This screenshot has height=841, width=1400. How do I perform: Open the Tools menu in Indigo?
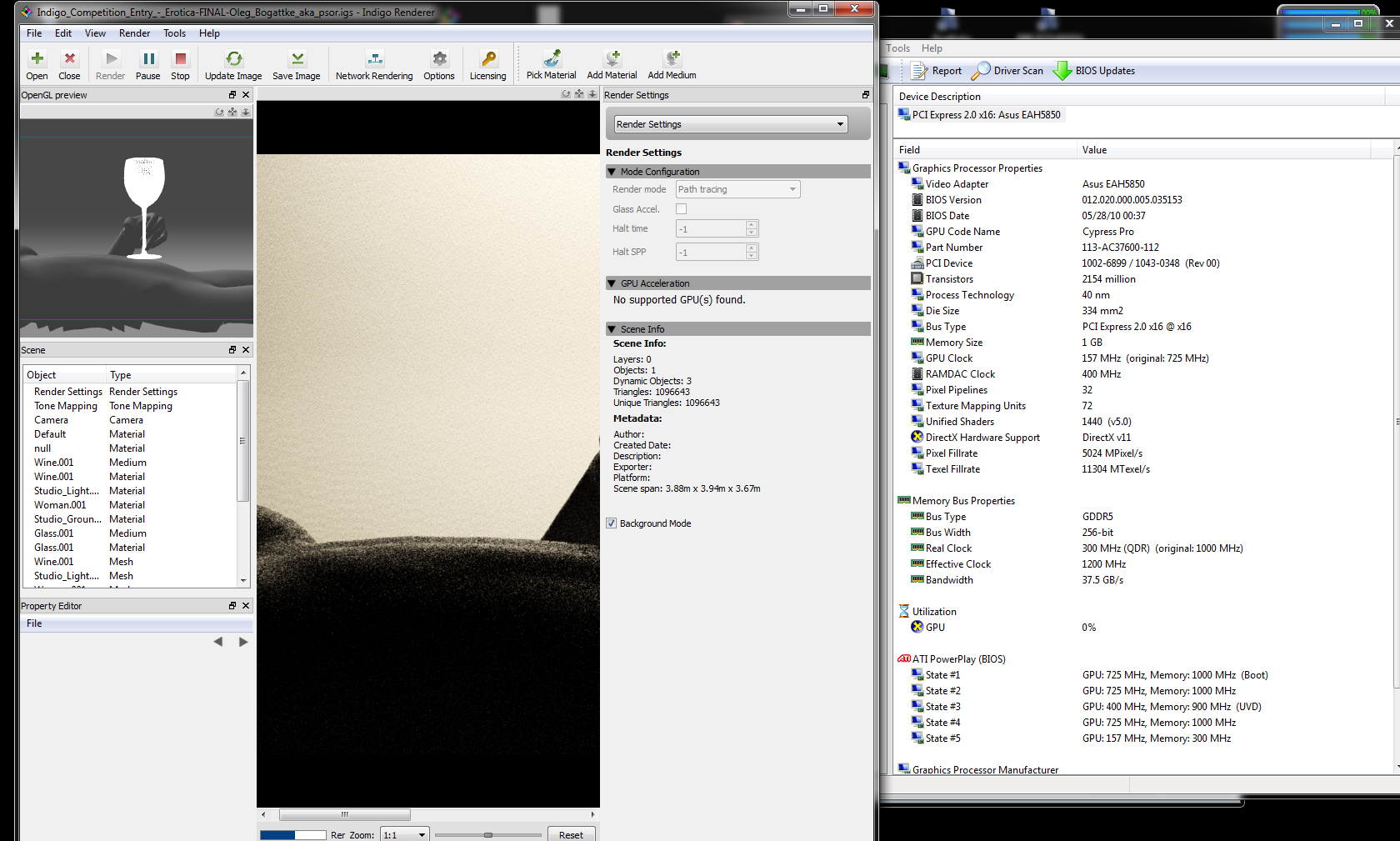tap(174, 33)
